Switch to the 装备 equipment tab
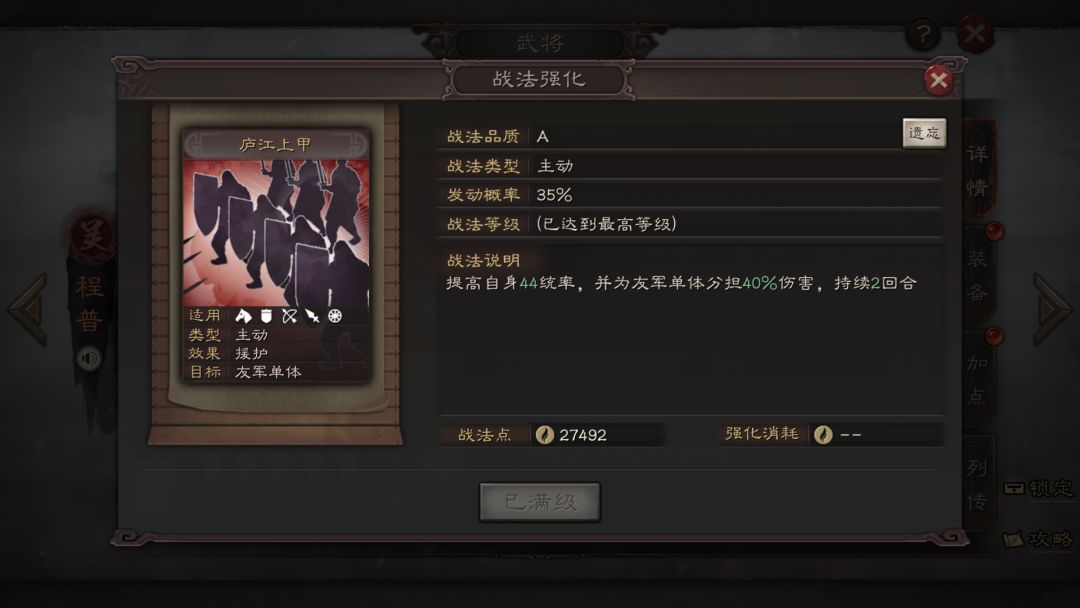 (978, 275)
